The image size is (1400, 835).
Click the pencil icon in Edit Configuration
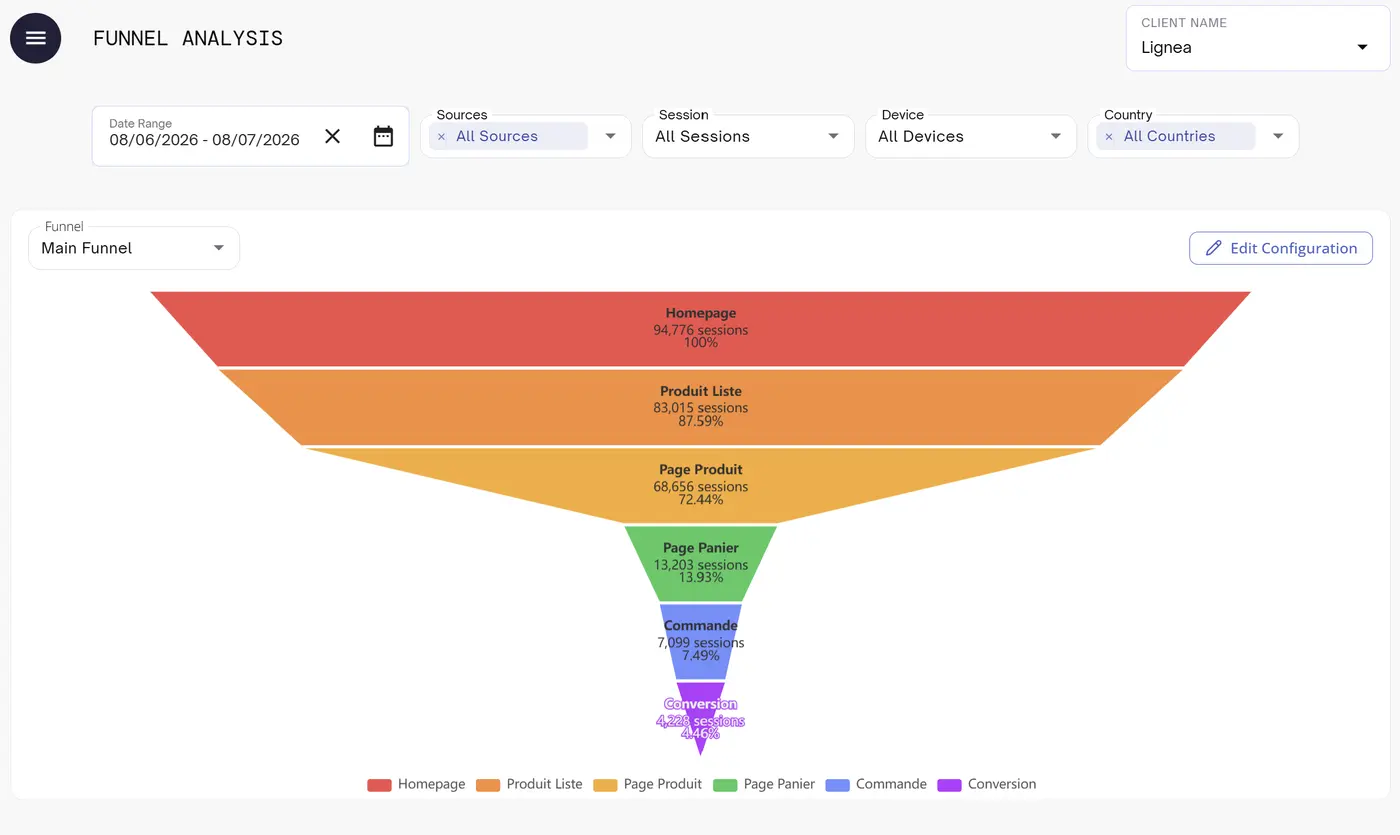point(1213,248)
